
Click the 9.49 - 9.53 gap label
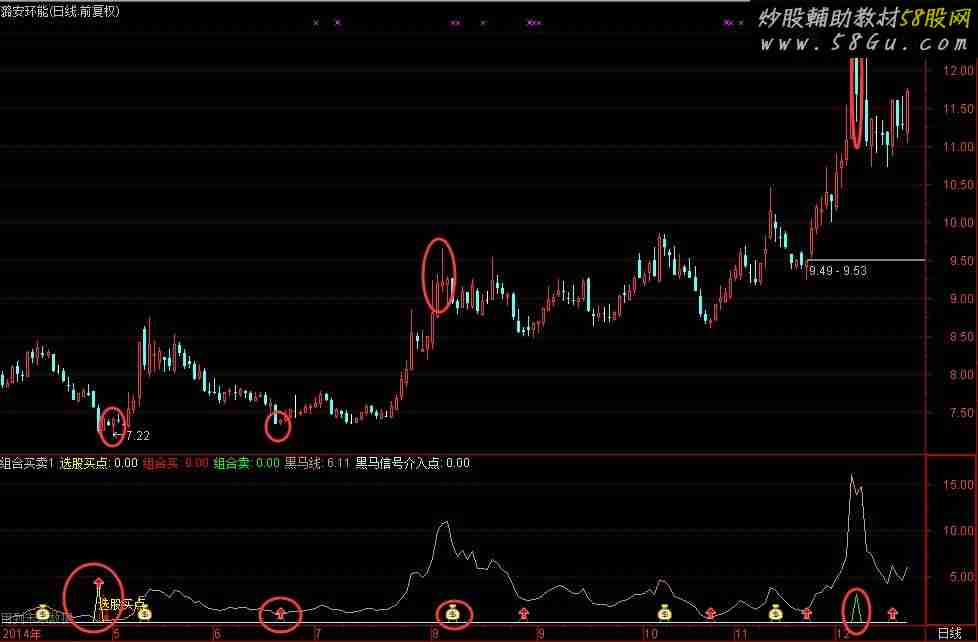[x=838, y=271]
